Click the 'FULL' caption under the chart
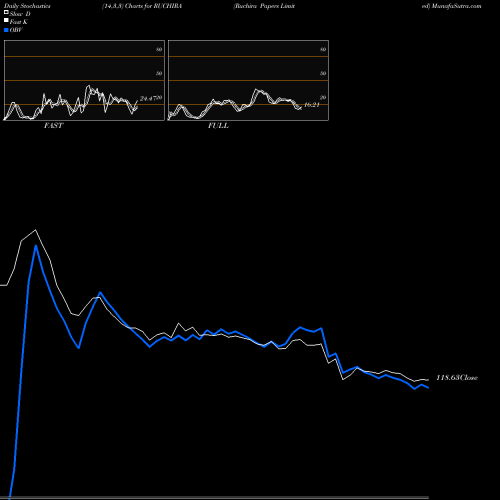The height and width of the screenshot is (500, 500). 218,126
